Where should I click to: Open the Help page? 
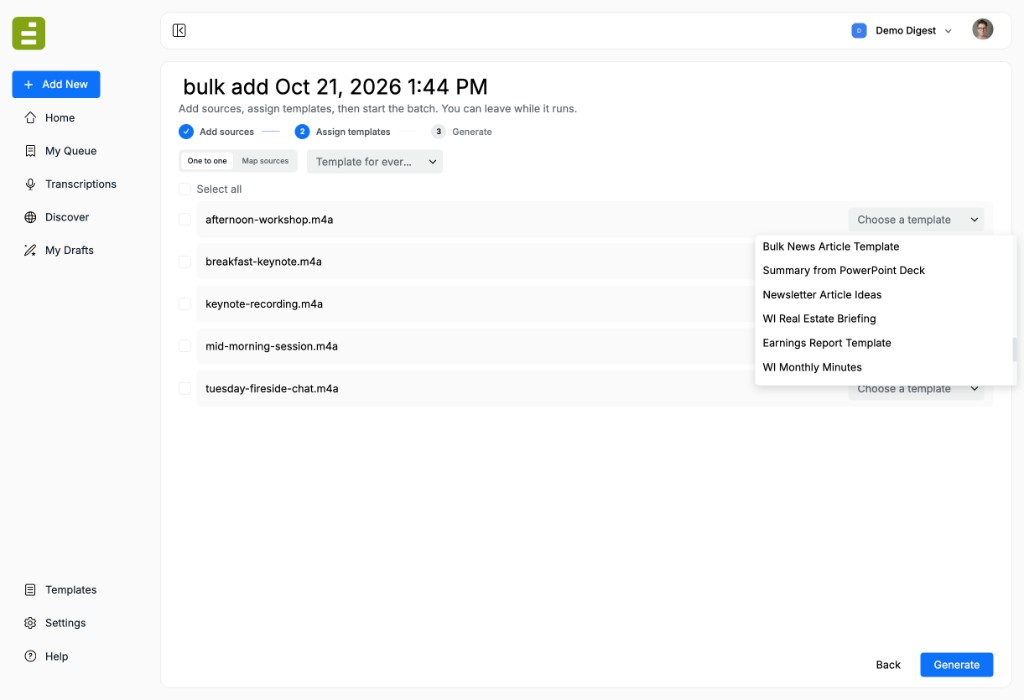click(x=56, y=656)
